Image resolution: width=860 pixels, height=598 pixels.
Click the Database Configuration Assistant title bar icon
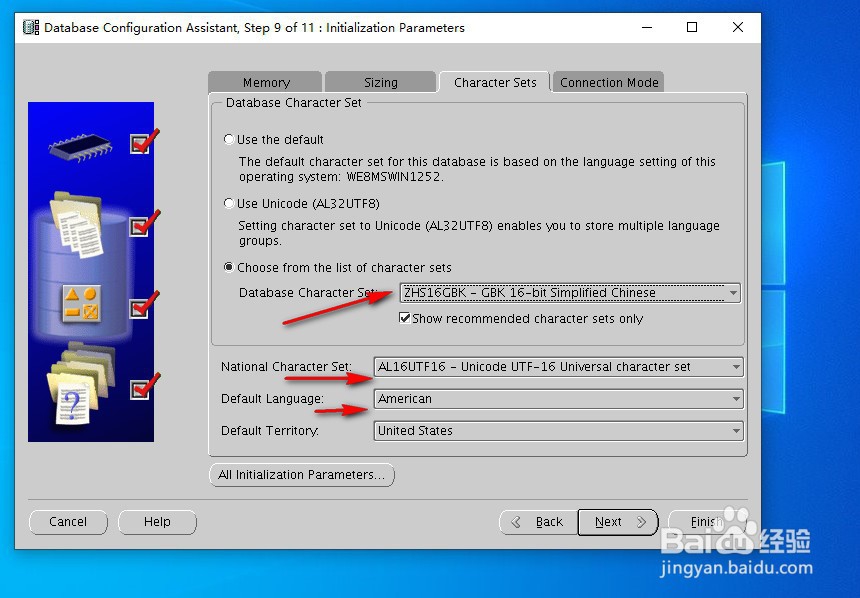tap(31, 27)
